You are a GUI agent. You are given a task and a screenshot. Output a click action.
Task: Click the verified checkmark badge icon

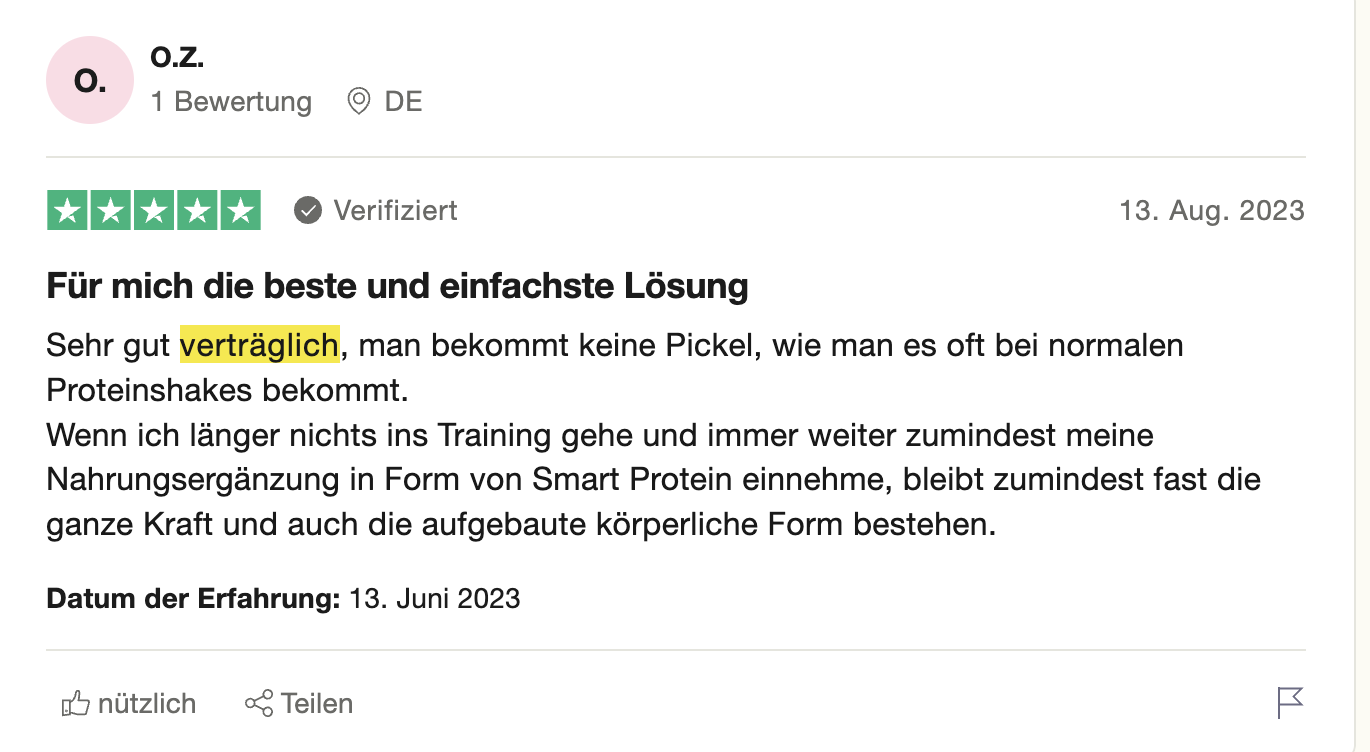(308, 210)
